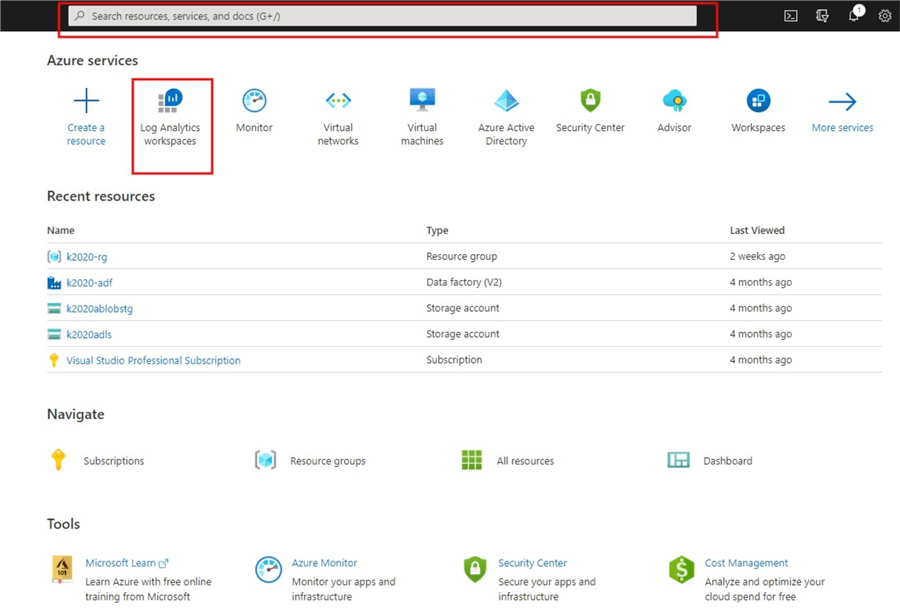The image size is (900, 615).
Task: Open the k2020adls resource link
Action: click(89, 334)
